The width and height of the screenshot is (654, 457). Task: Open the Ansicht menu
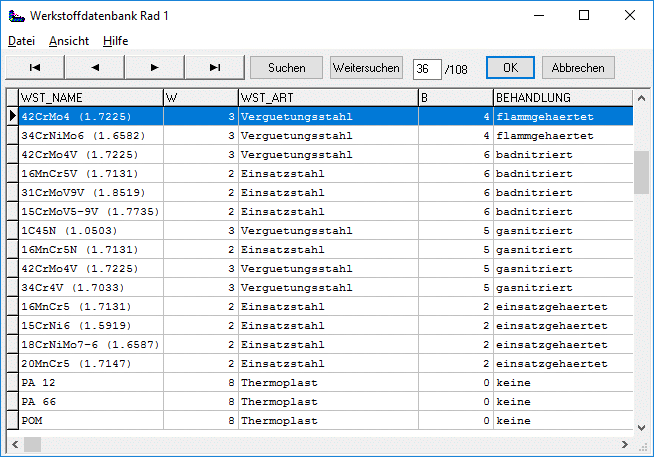pyautogui.click(x=68, y=41)
